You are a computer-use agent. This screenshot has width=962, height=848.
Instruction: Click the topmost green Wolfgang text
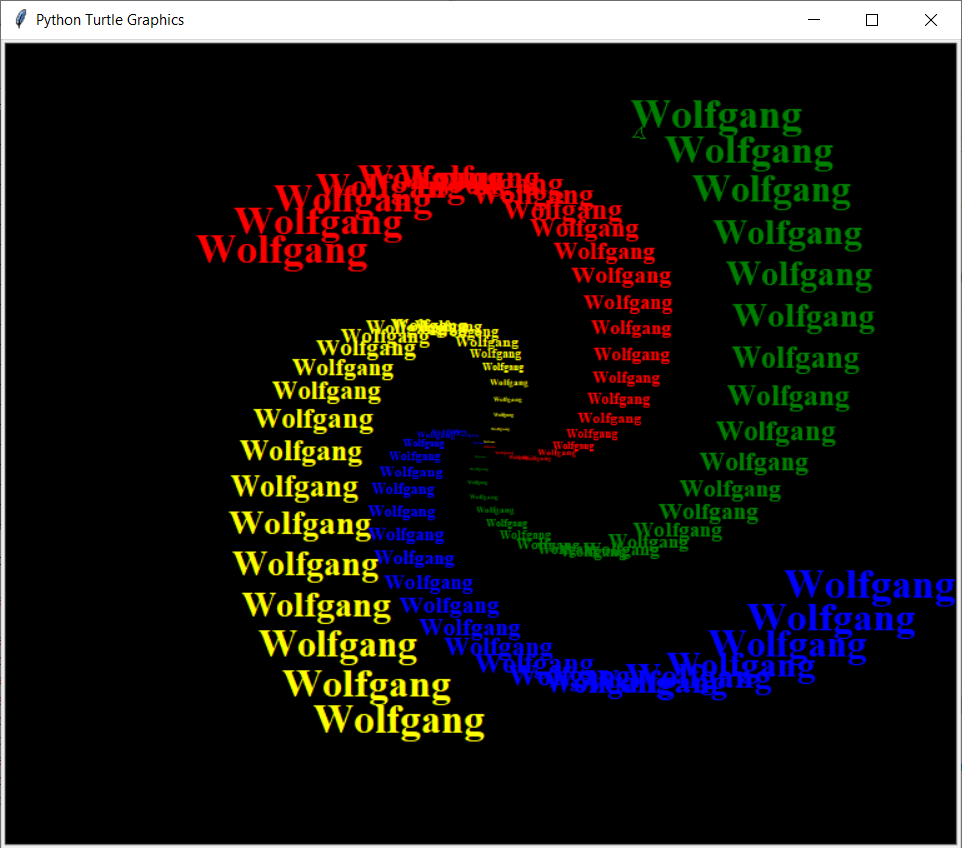point(716,116)
